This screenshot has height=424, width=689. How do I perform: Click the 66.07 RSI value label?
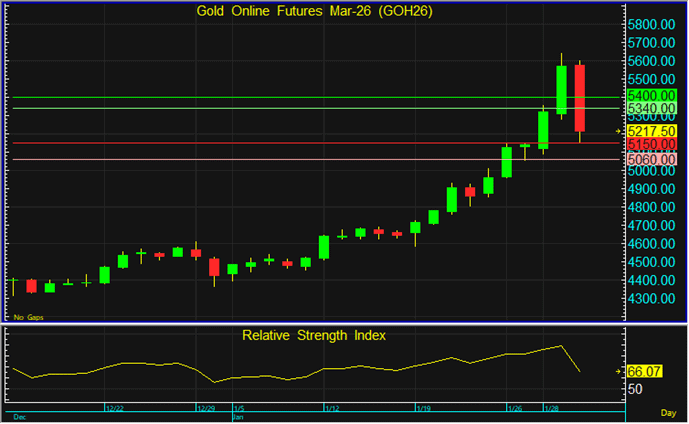[x=645, y=371]
